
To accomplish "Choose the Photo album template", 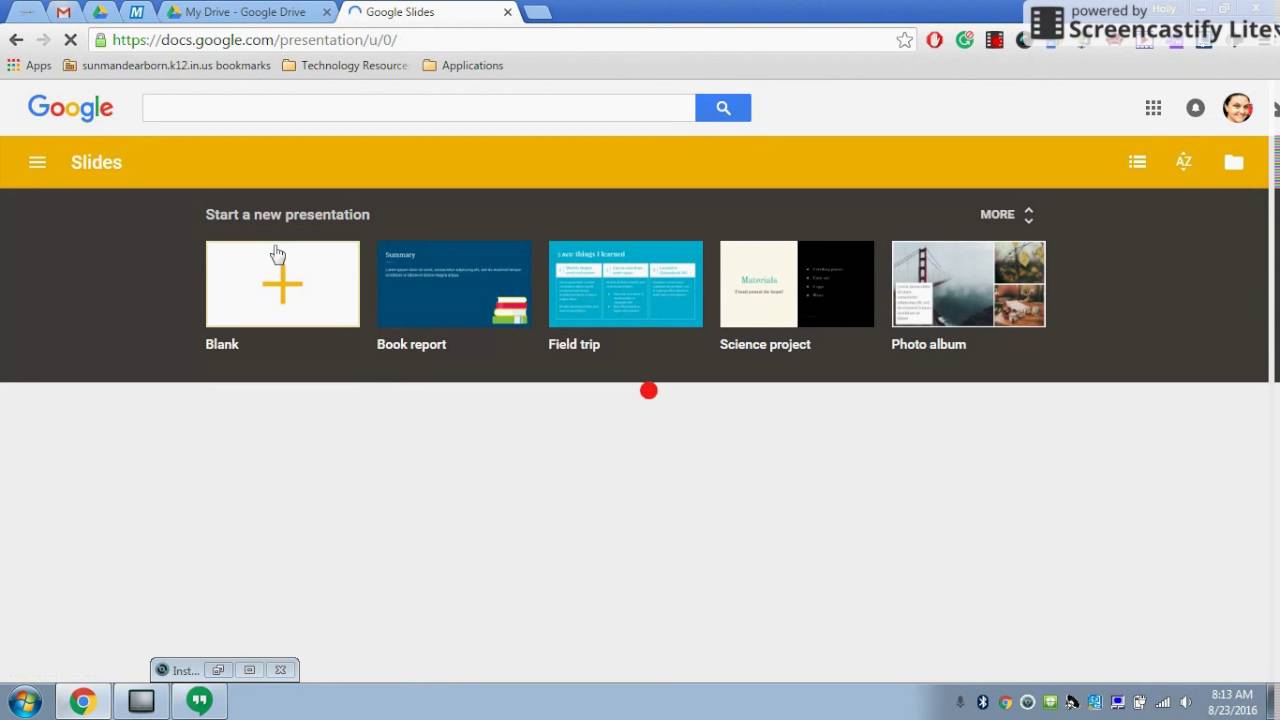I will (x=968, y=284).
